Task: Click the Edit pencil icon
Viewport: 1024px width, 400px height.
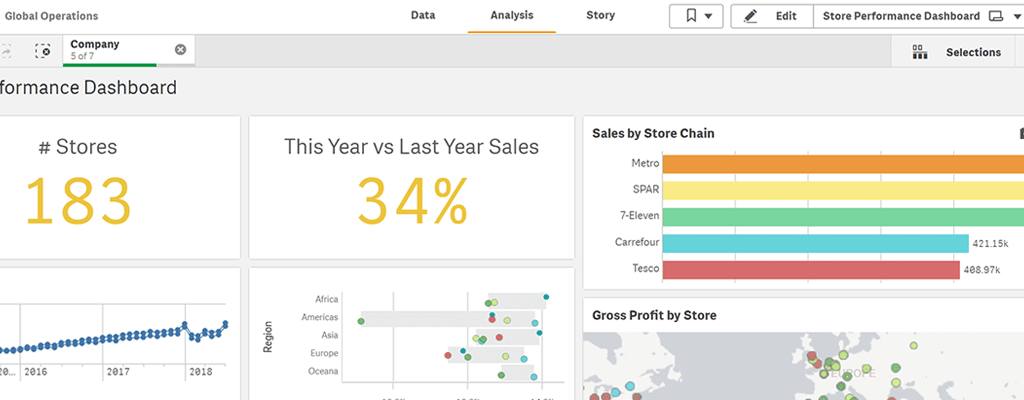Action: pos(752,16)
